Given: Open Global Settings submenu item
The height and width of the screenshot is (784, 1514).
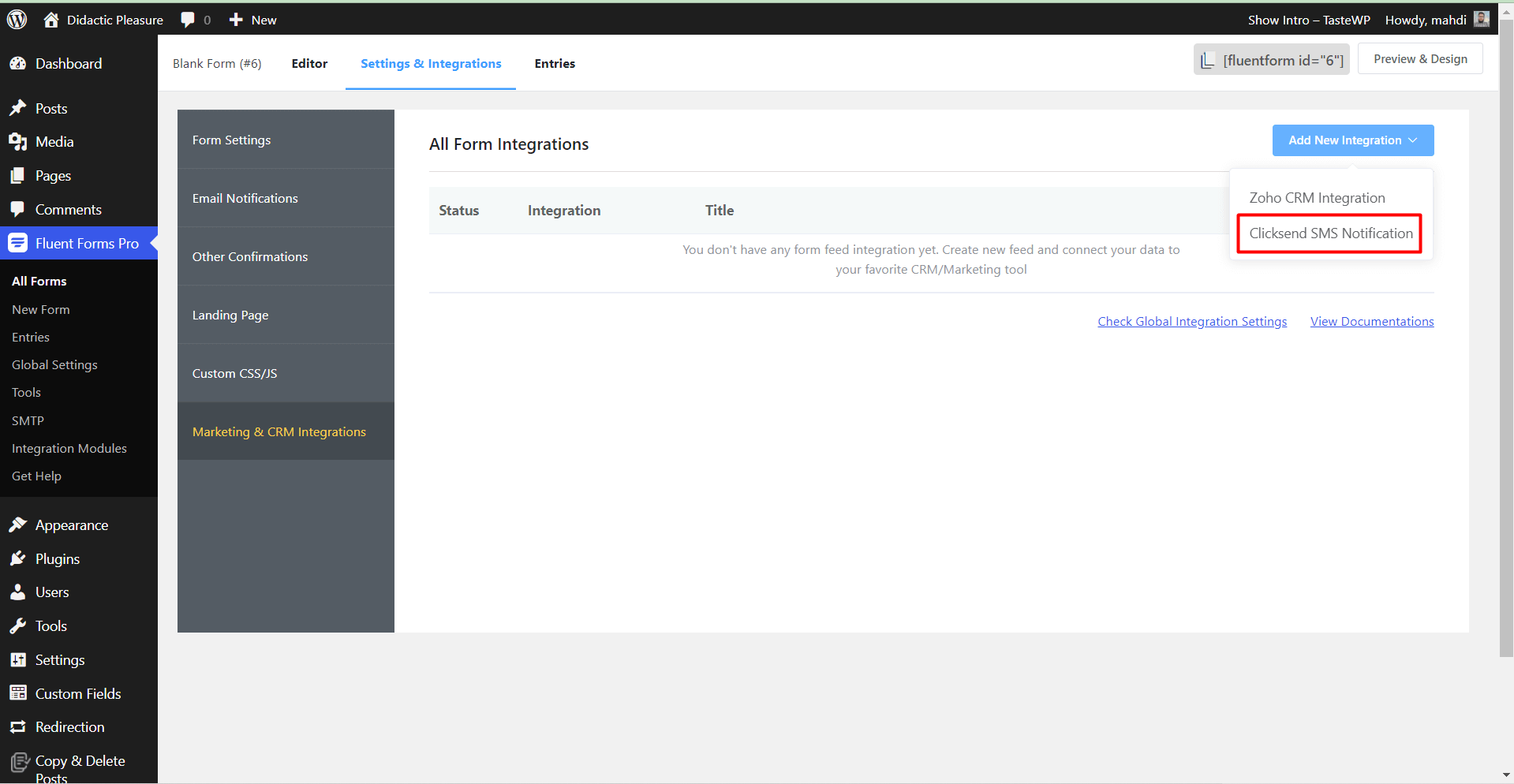Looking at the screenshot, I should [54, 365].
